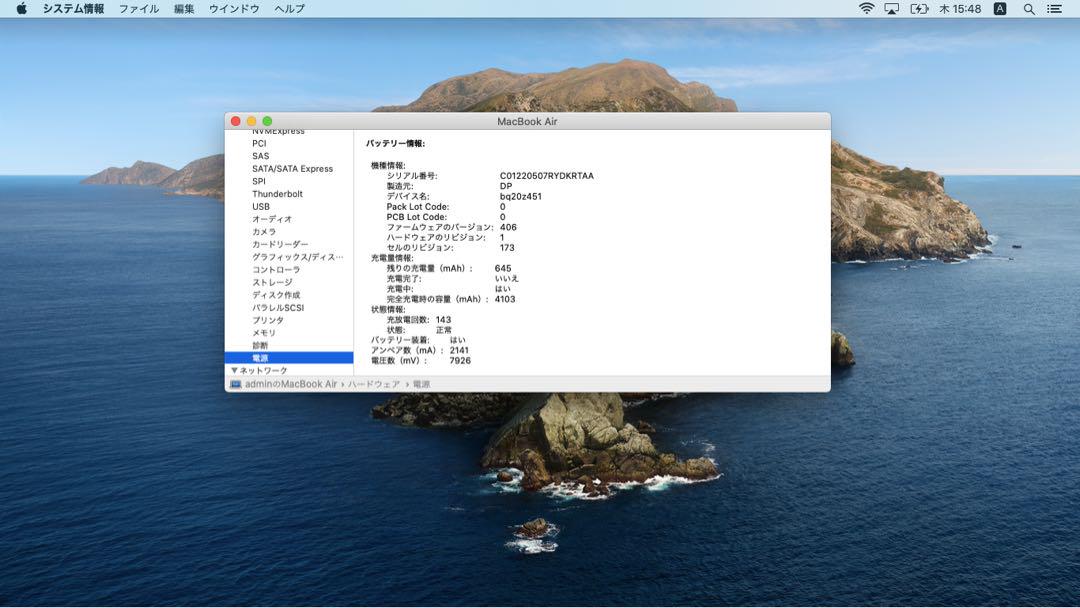
Task: Click adminのMacBook Air in path bar
Action: (291, 384)
